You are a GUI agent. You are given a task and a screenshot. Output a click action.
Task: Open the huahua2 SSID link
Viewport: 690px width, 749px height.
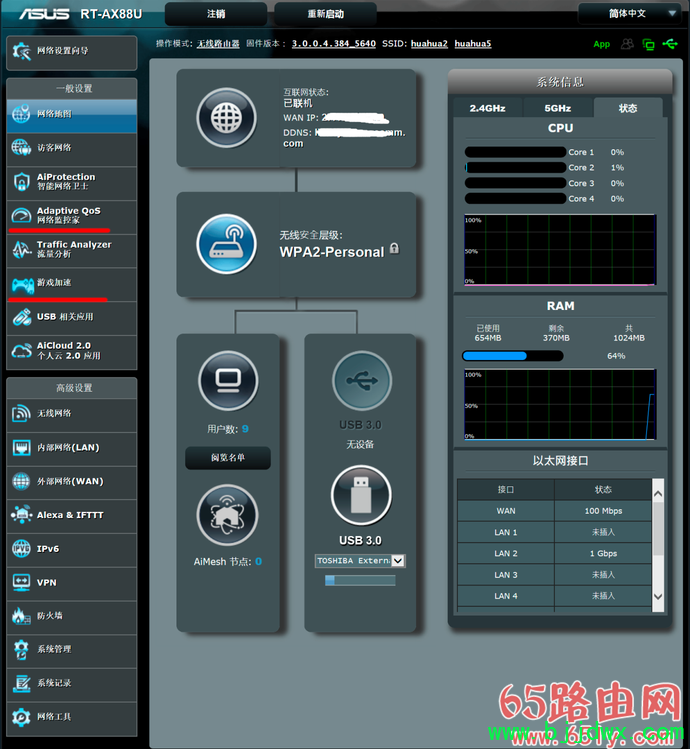tap(429, 43)
